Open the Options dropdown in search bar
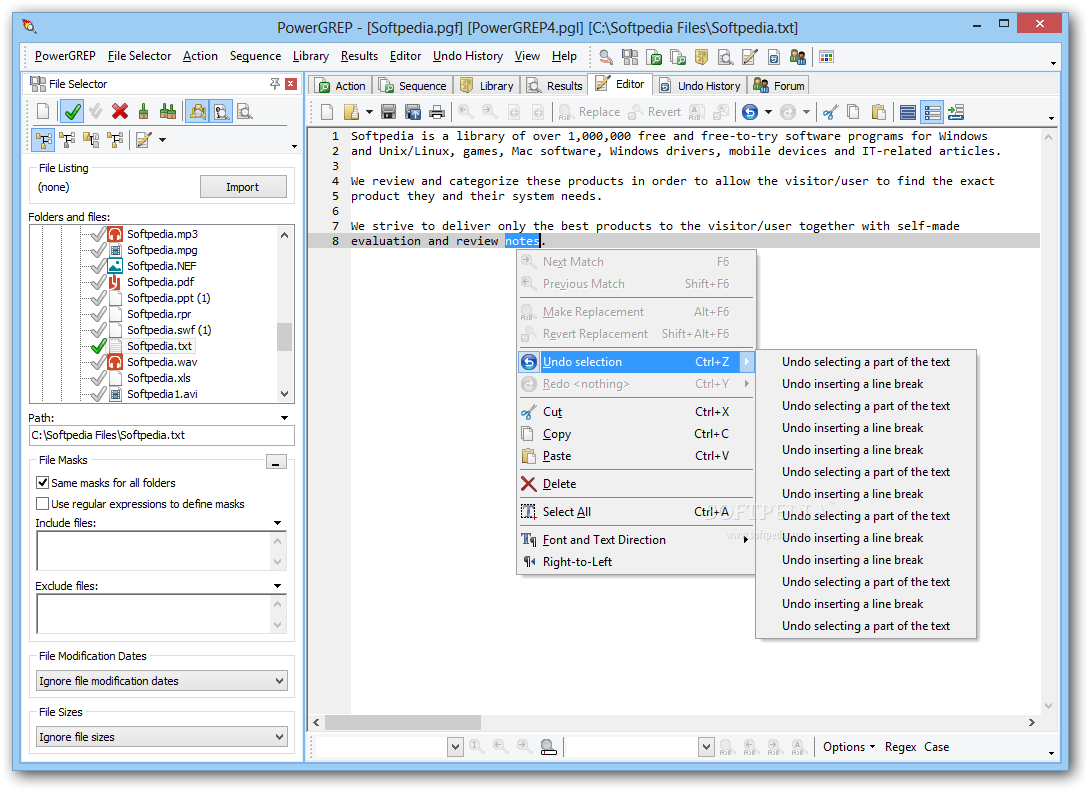Screen dimensions: 1089x791 coord(849,747)
